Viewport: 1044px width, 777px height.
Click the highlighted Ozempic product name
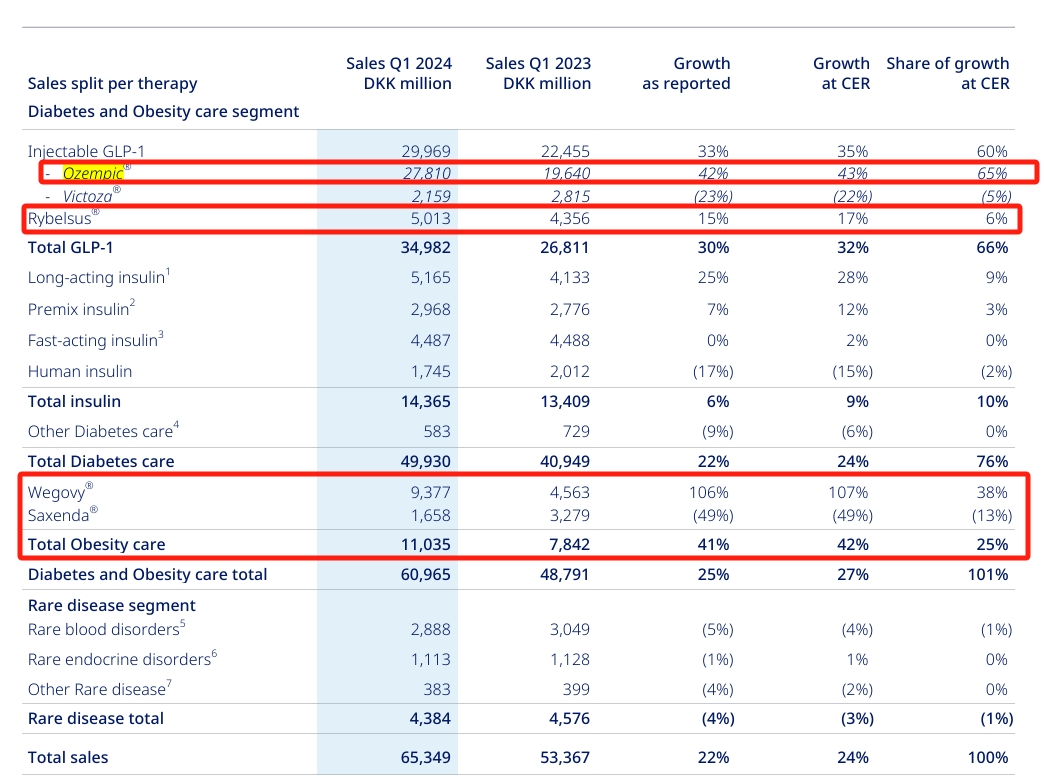click(x=93, y=173)
